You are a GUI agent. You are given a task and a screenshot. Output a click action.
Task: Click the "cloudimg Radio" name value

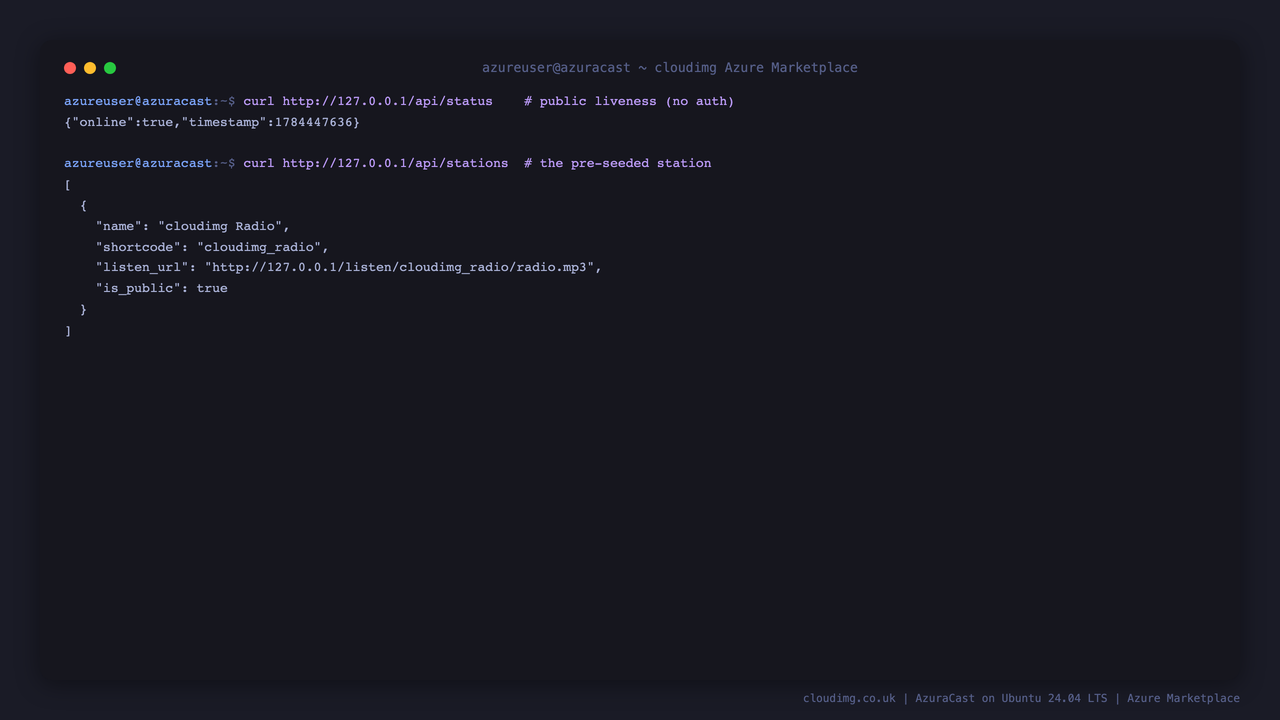(220, 226)
